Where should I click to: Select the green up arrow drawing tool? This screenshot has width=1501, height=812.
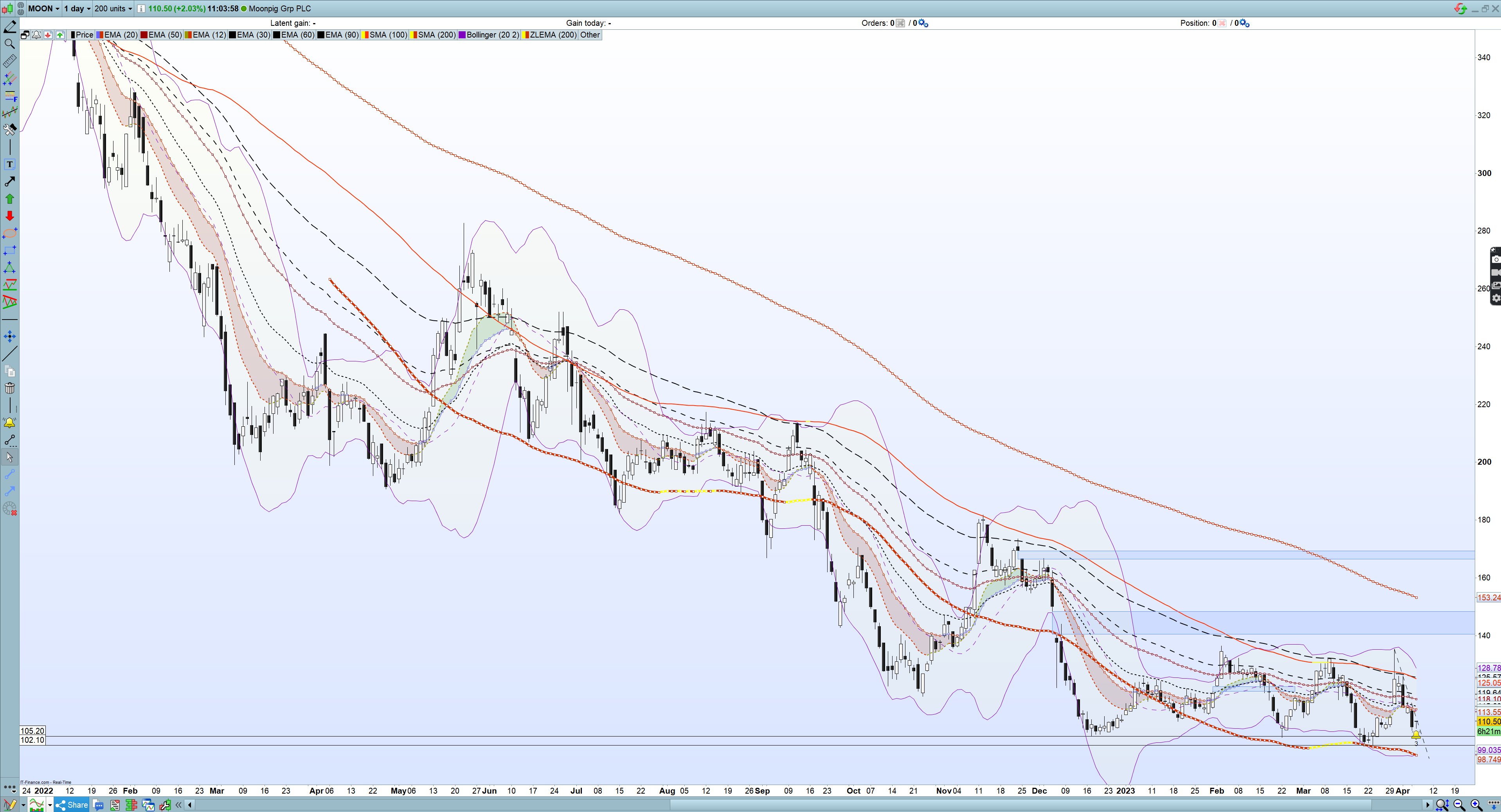[x=9, y=199]
